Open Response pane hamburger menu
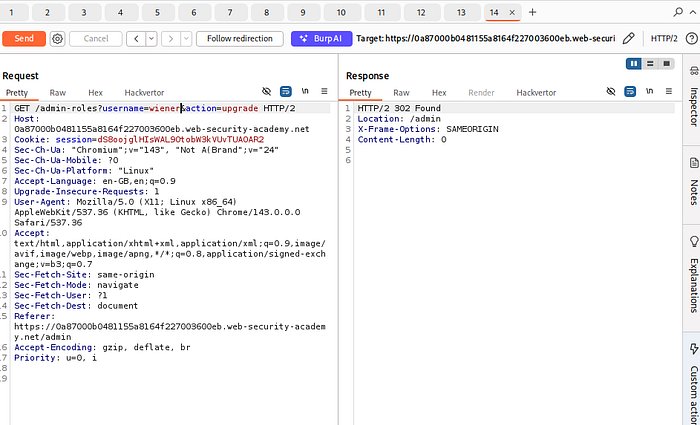The image size is (700, 425). (669, 91)
